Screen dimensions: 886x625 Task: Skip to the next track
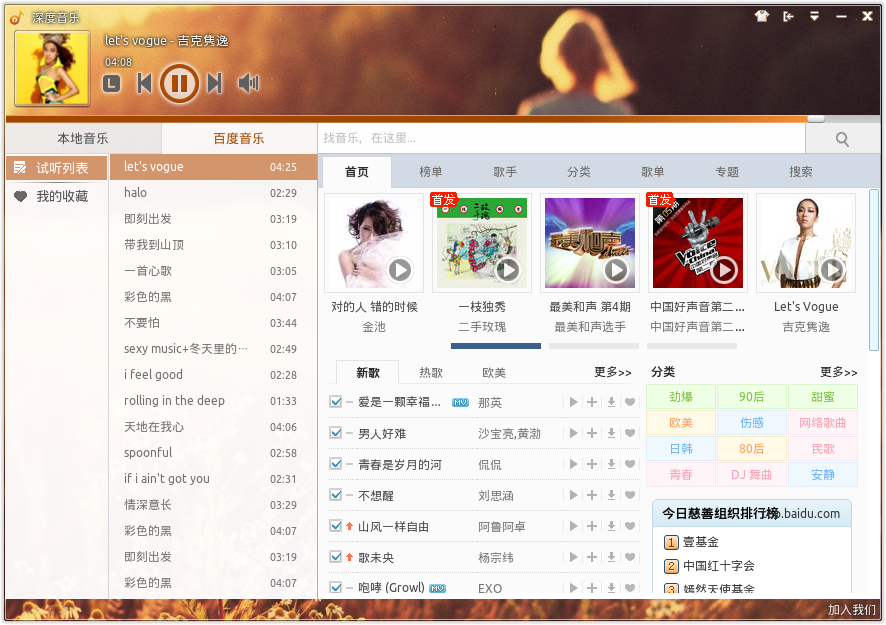point(215,84)
